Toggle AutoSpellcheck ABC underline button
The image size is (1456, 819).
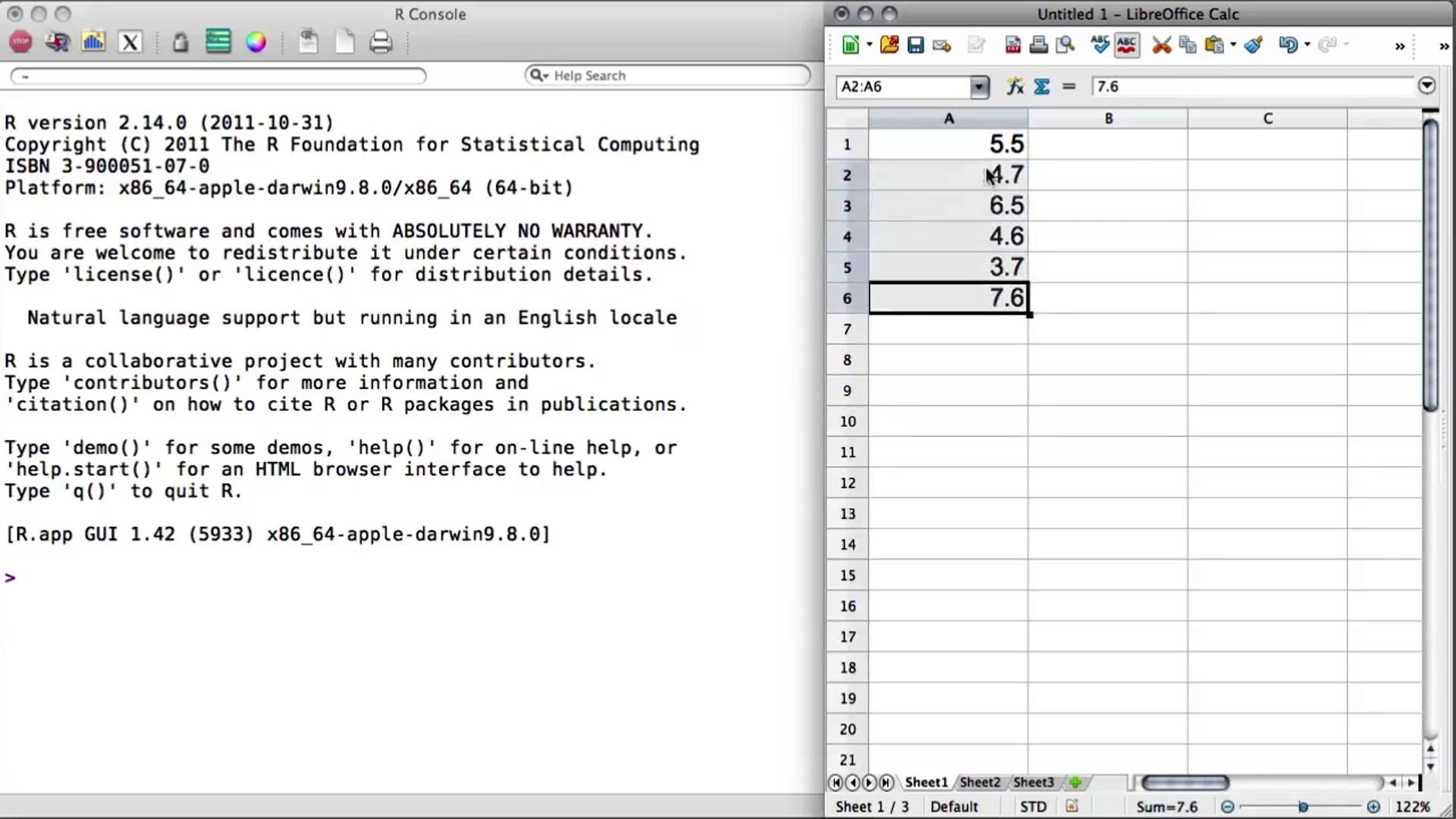point(1126,45)
